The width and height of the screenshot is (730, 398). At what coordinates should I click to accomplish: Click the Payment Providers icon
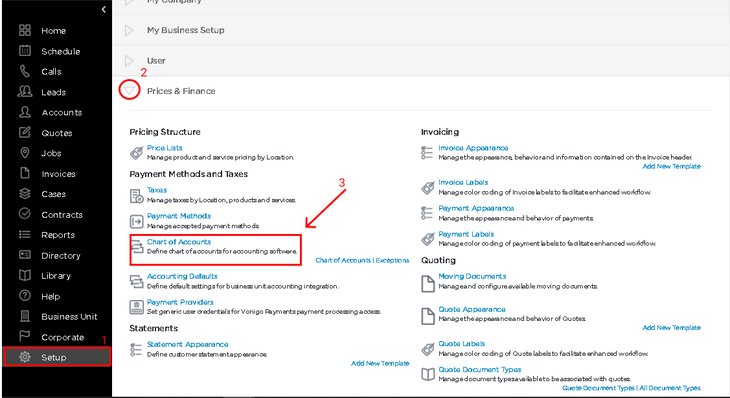click(136, 307)
